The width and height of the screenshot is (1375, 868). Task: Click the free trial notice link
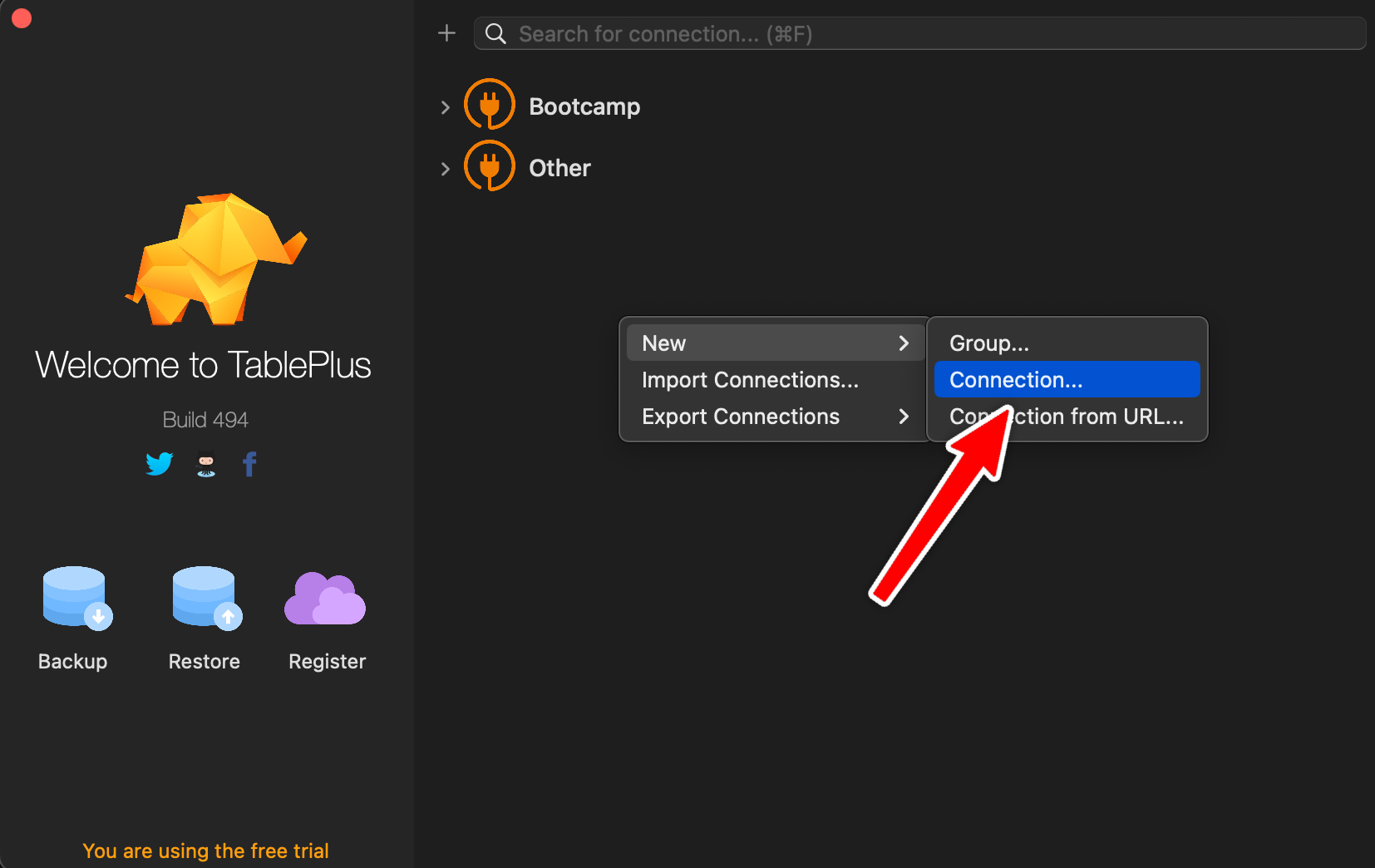tap(205, 851)
